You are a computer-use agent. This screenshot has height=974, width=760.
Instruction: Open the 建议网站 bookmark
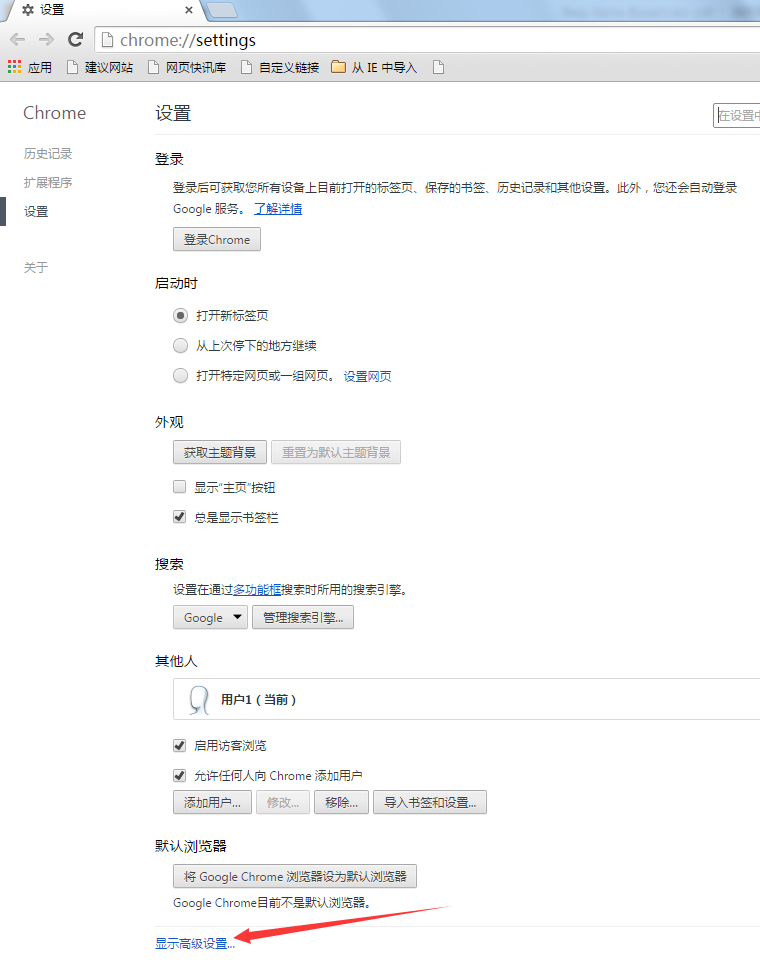pos(100,68)
